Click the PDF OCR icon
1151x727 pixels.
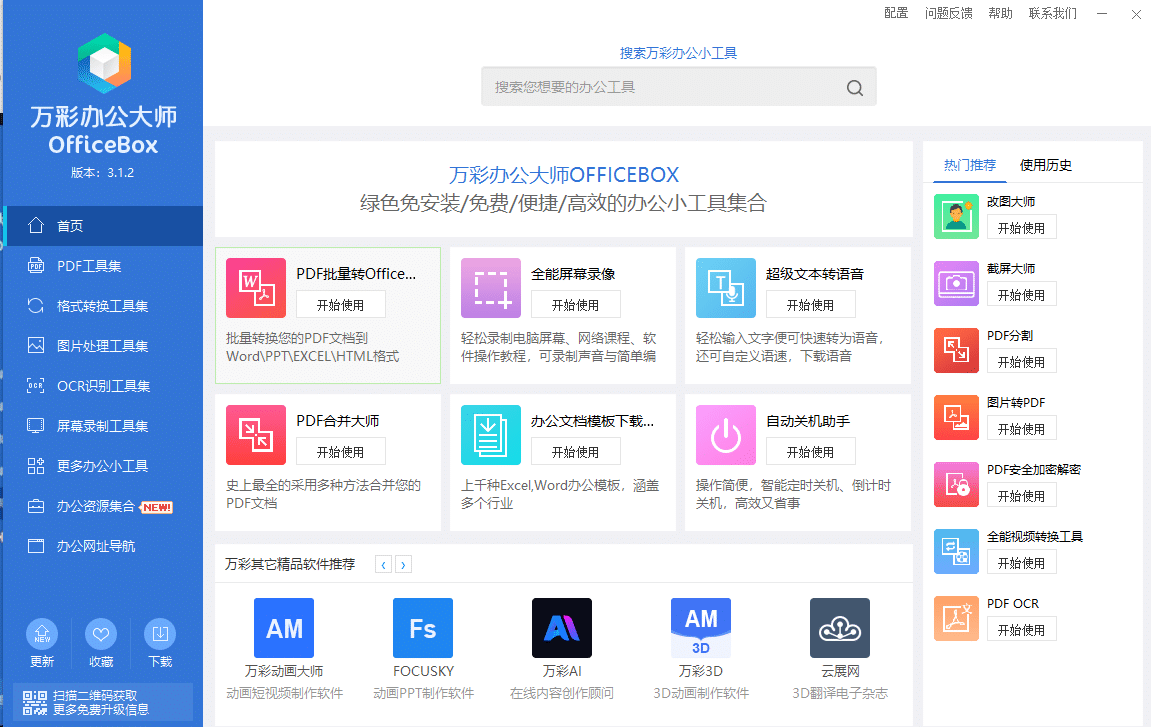[x=956, y=618]
